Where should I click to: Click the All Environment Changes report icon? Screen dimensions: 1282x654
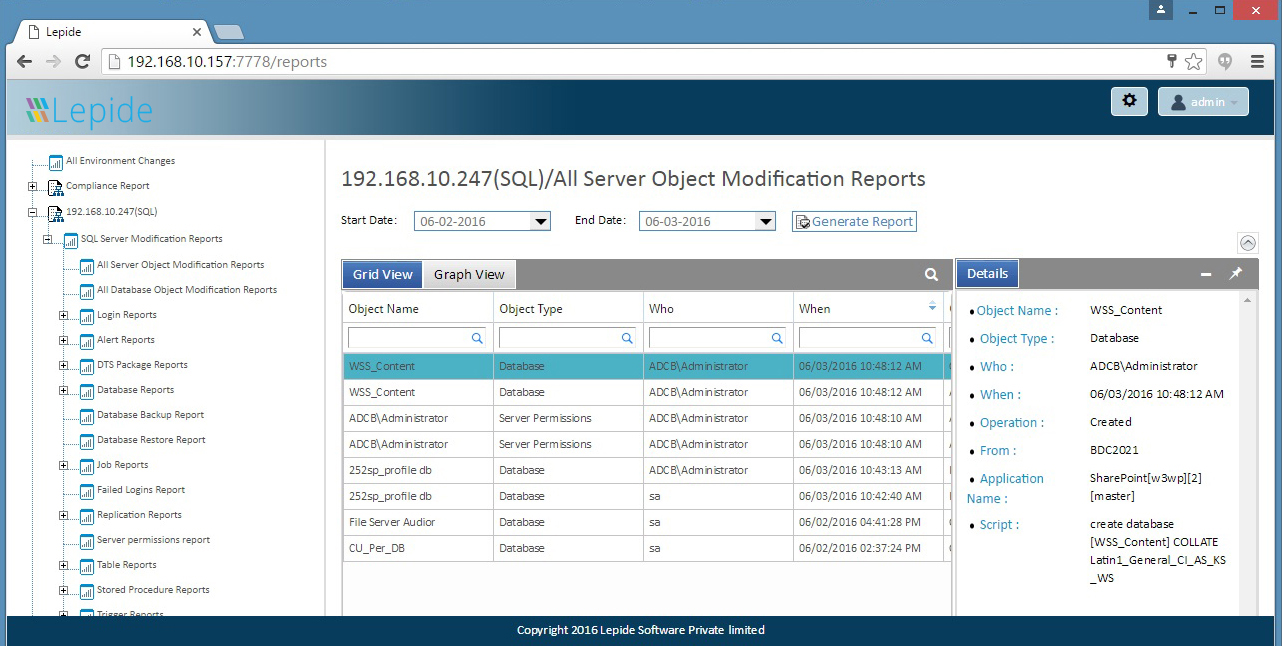click(x=55, y=162)
